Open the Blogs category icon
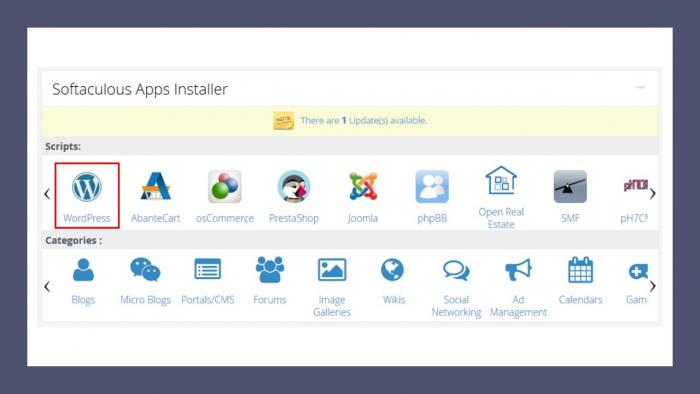 (83, 270)
